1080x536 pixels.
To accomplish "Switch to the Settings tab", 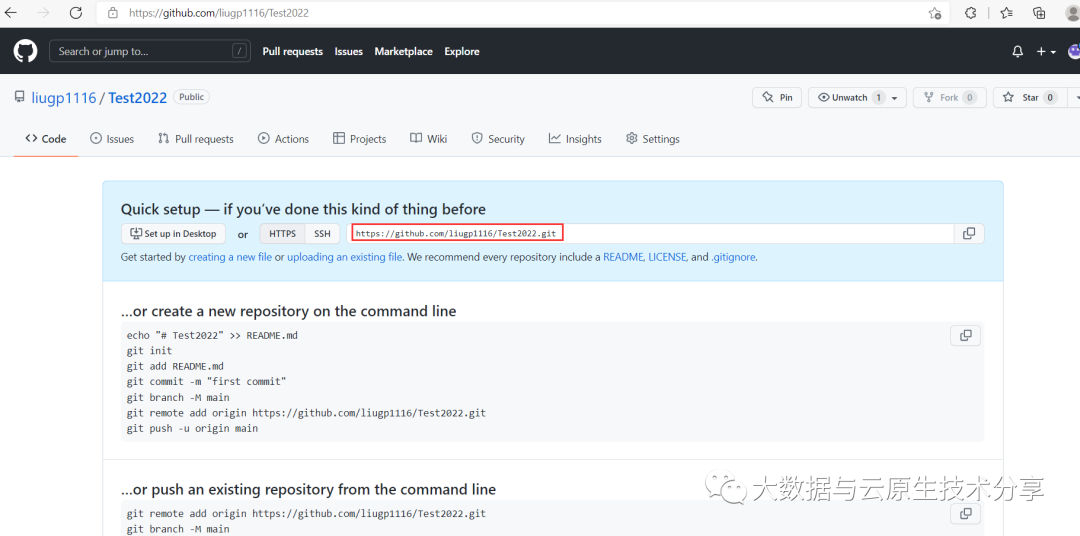I will (x=652, y=138).
